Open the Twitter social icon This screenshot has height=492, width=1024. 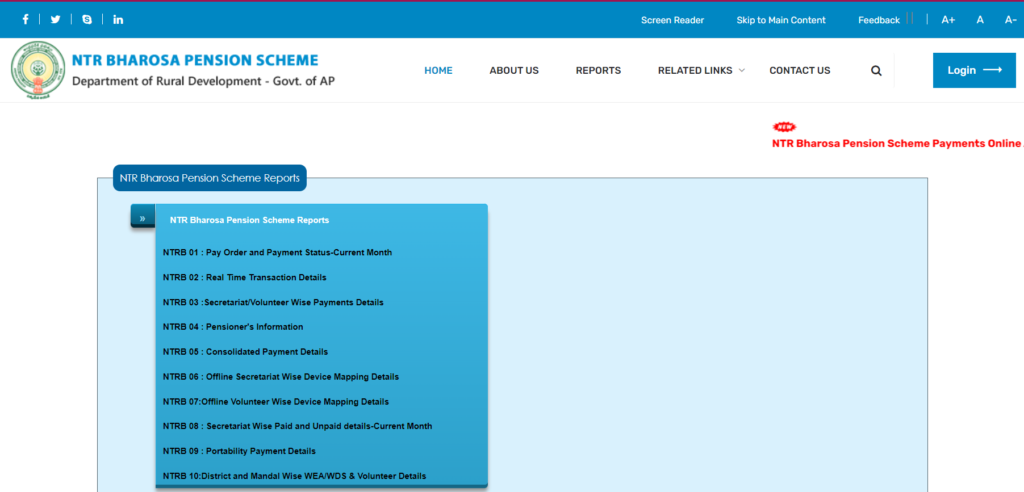[x=56, y=20]
